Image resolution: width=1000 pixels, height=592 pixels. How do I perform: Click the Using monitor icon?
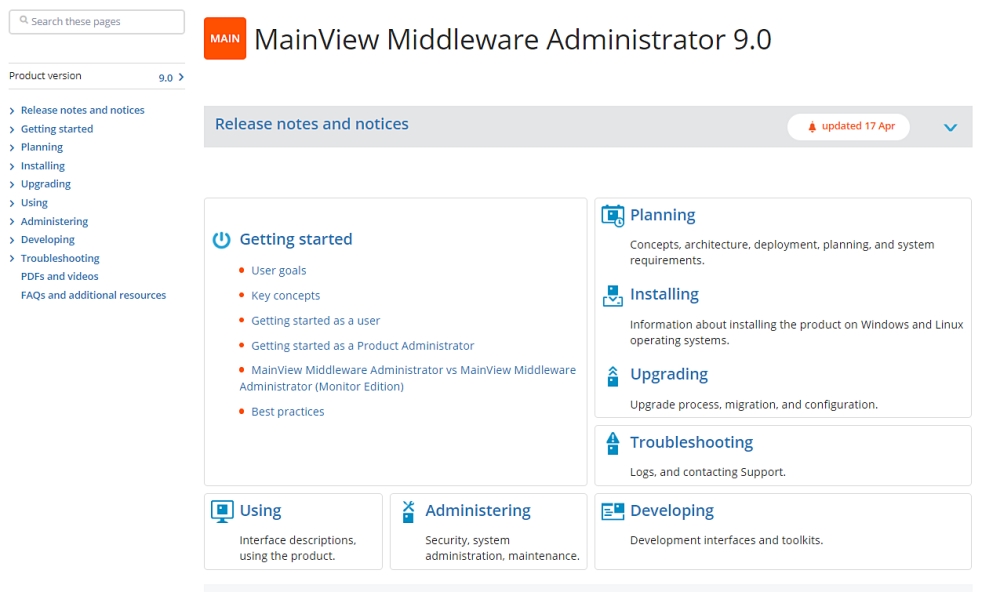coord(222,511)
